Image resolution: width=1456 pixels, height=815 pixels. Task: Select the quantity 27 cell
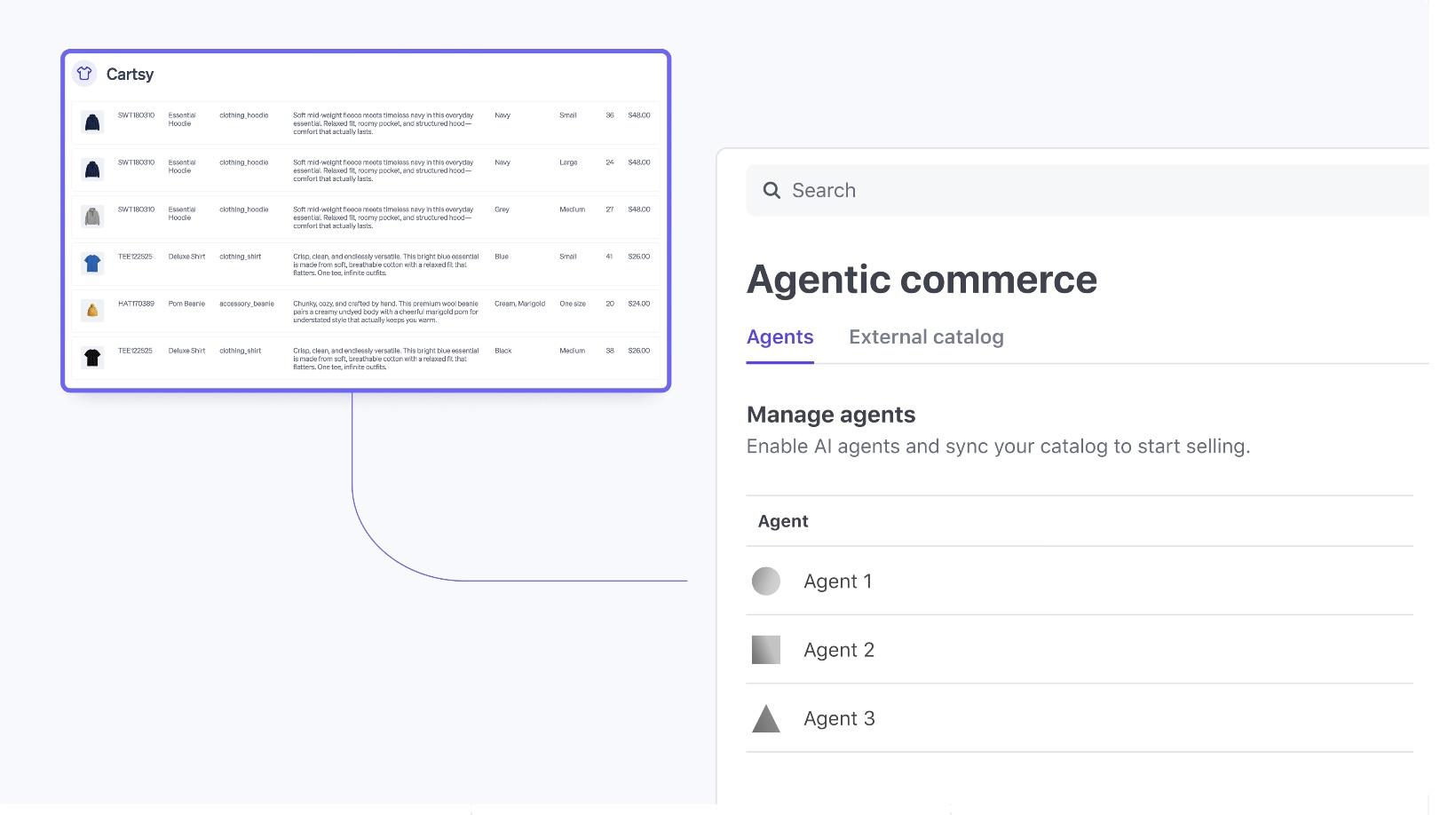pos(610,210)
